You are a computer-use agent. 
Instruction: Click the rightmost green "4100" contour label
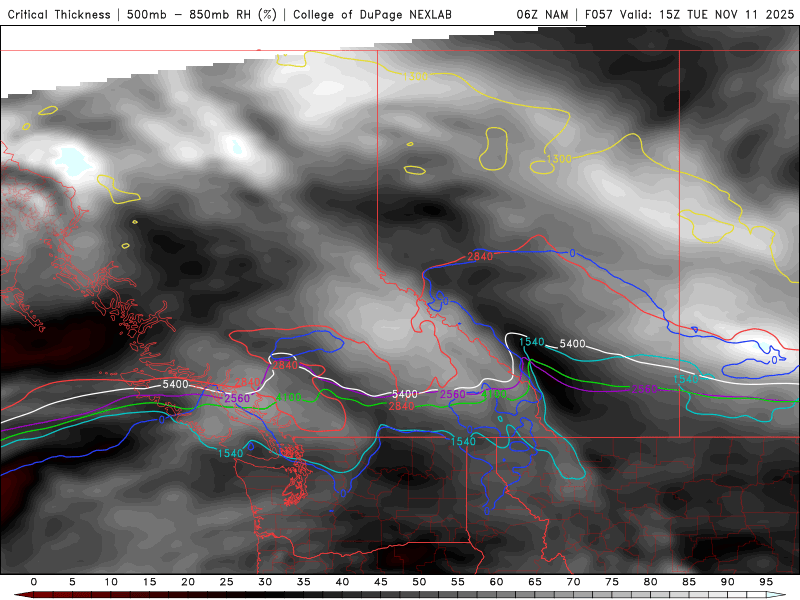click(x=494, y=394)
